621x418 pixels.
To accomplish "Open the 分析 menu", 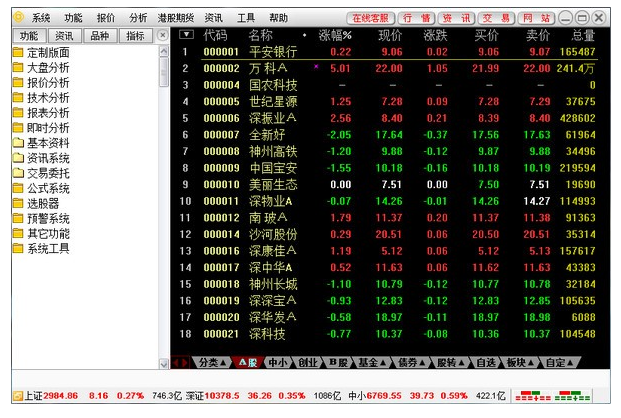I will pyautogui.click(x=138, y=18).
